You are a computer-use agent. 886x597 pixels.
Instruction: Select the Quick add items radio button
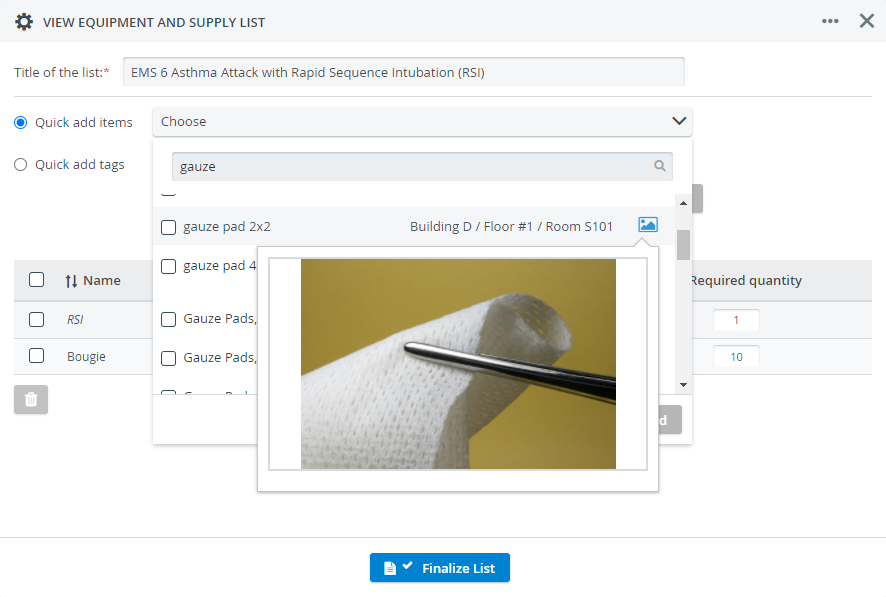coord(21,123)
